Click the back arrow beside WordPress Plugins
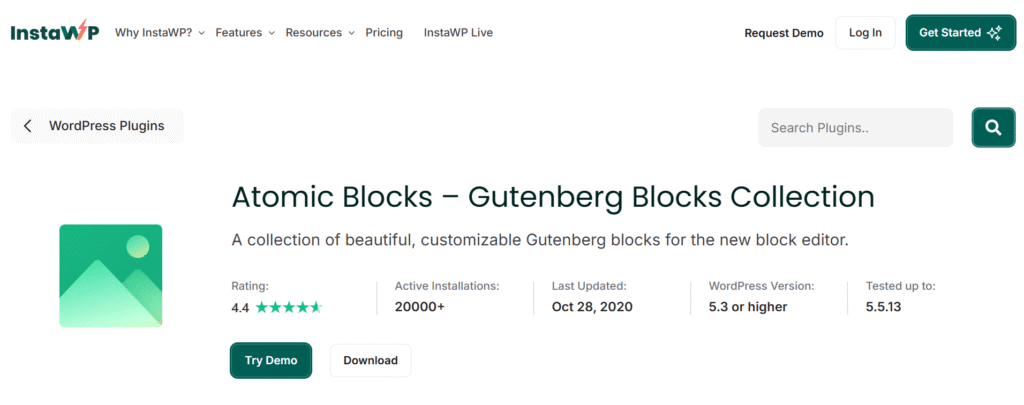The height and width of the screenshot is (405, 1024). (x=28, y=126)
